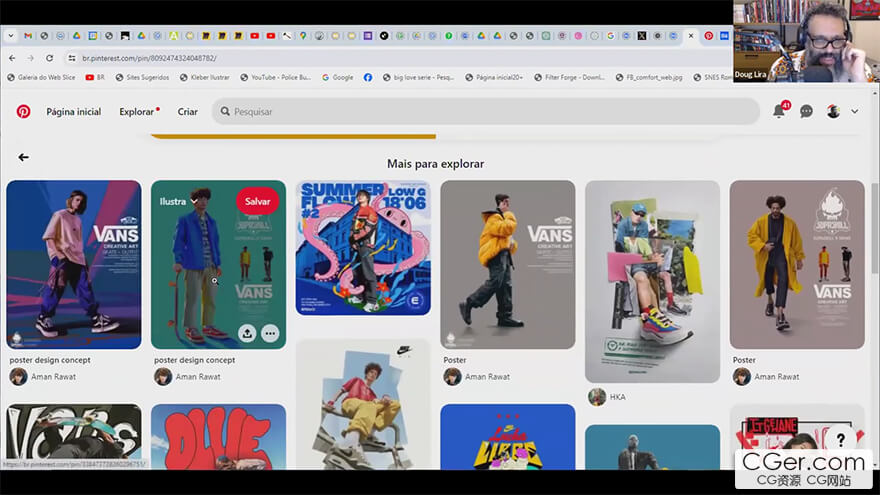This screenshot has height=495, width=880.
Task: Click the HKA author name
Action: pos(617,397)
